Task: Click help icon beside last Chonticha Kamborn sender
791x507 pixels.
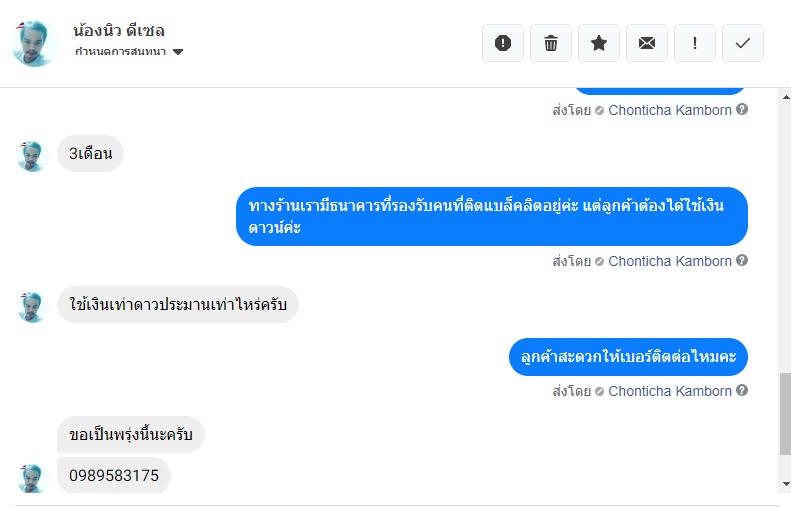Action: pyautogui.click(x=742, y=391)
